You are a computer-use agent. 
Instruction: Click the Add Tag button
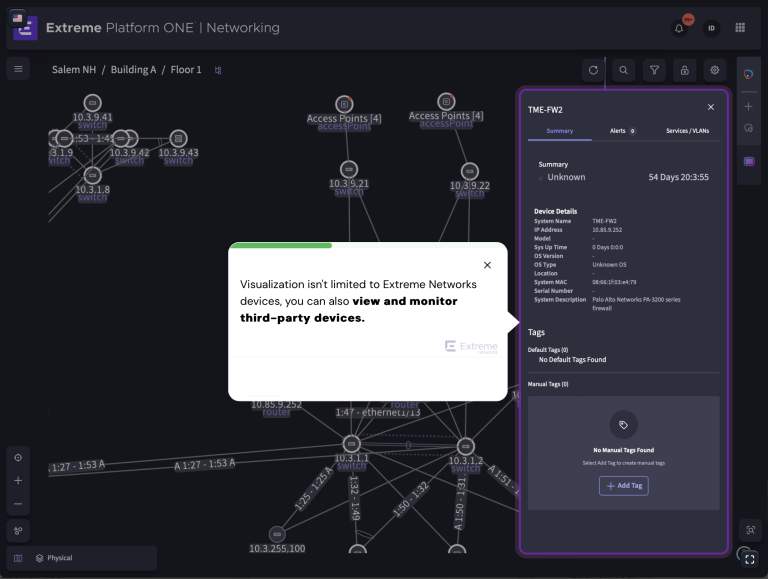pyautogui.click(x=624, y=486)
